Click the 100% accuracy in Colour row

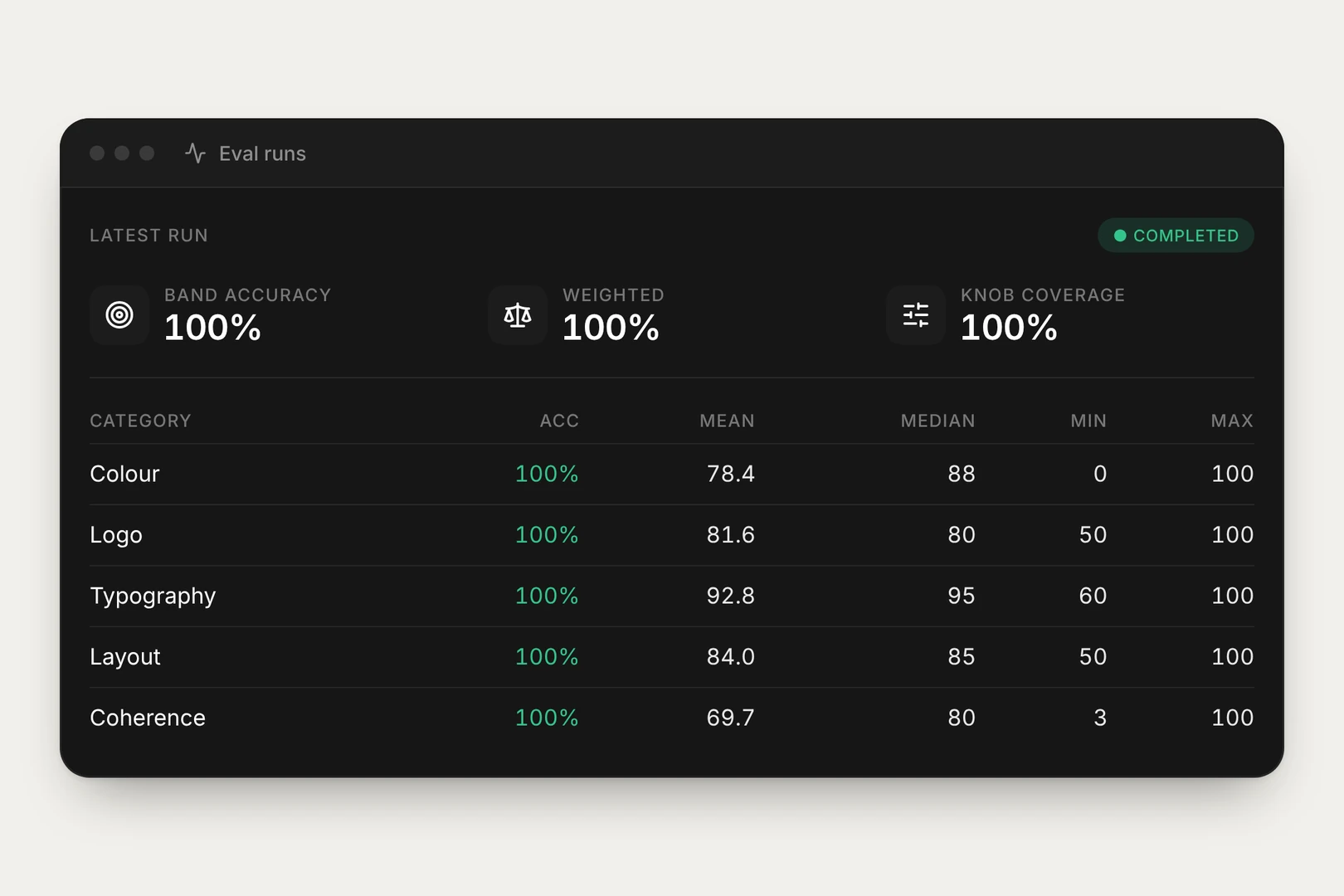point(547,474)
